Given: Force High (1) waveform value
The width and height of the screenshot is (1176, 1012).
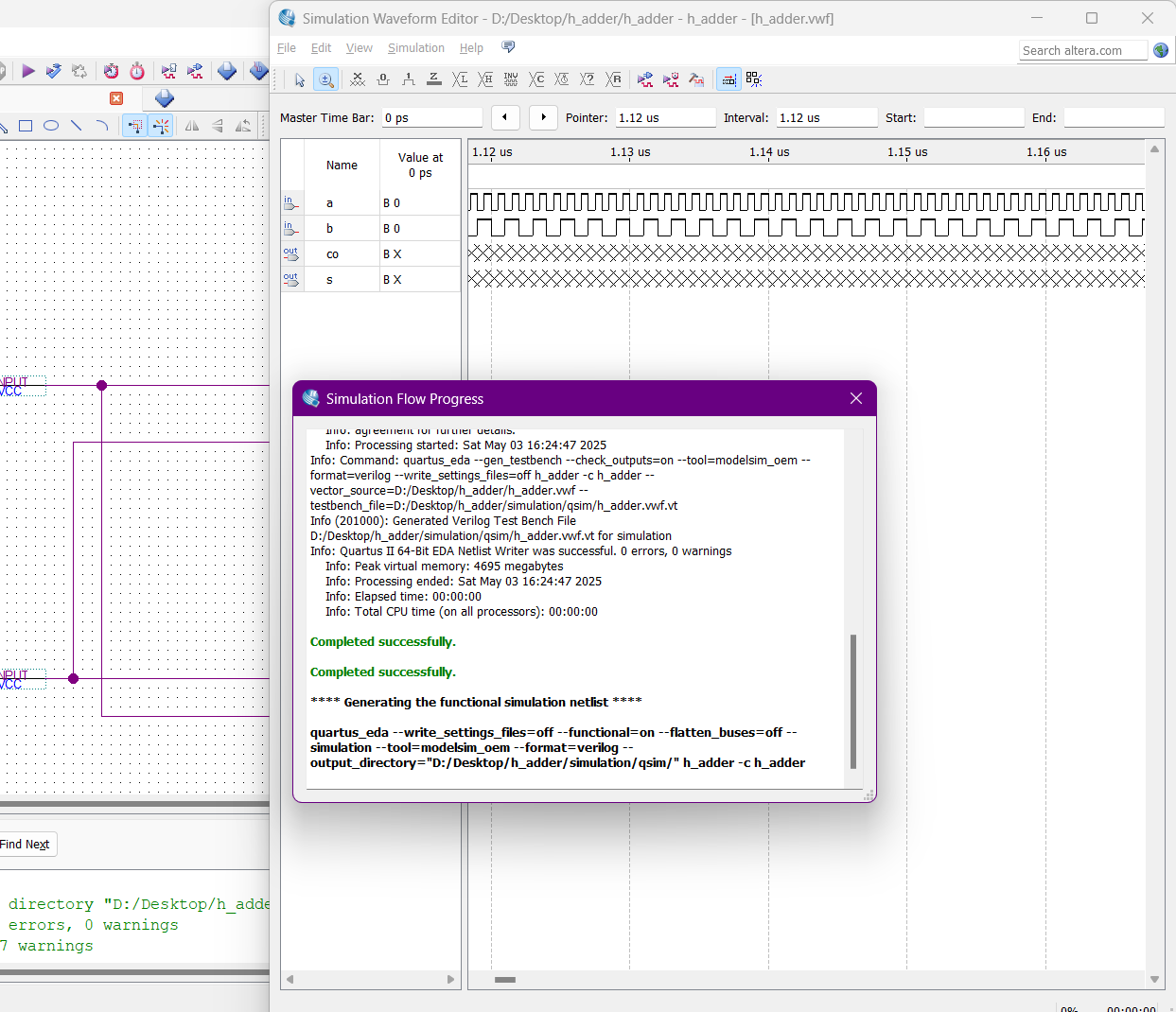Looking at the screenshot, I should point(409,80).
